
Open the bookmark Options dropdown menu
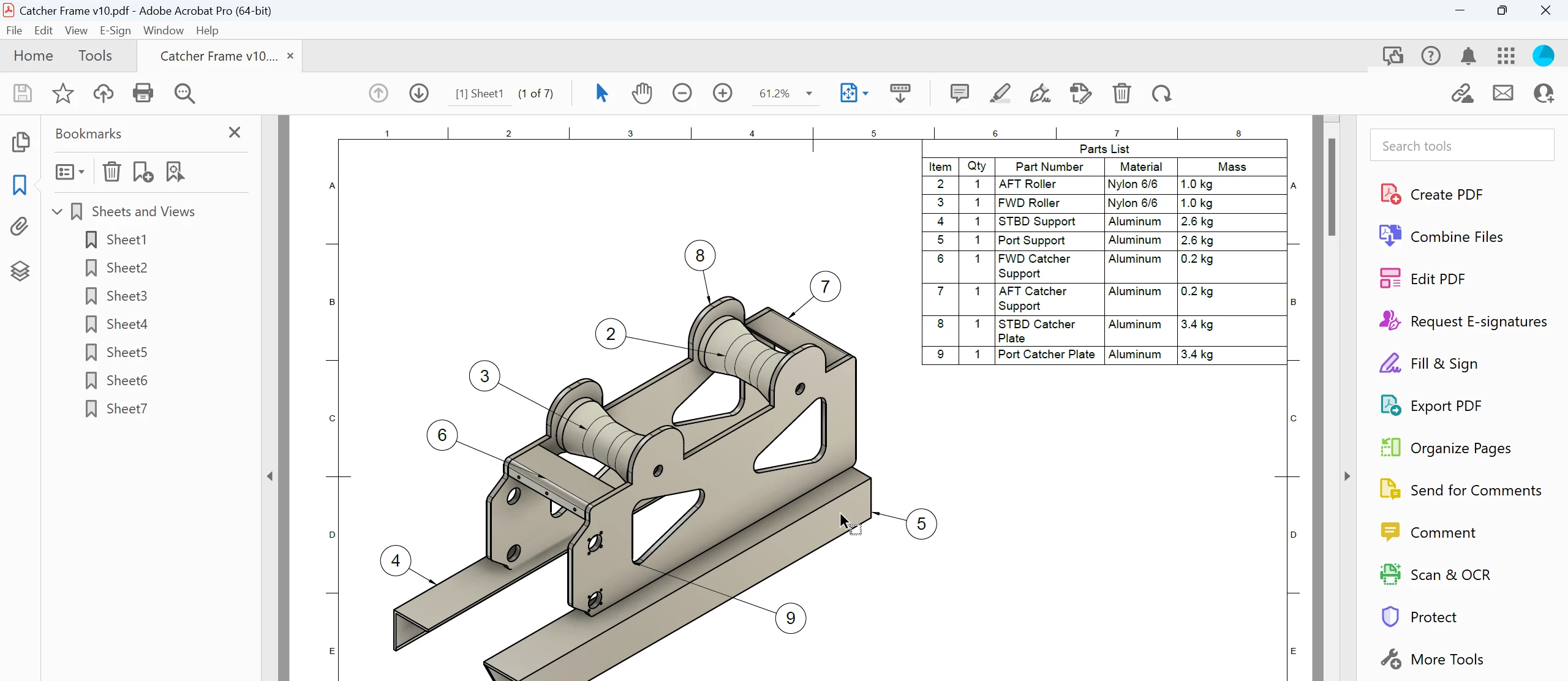coord(69,172)
